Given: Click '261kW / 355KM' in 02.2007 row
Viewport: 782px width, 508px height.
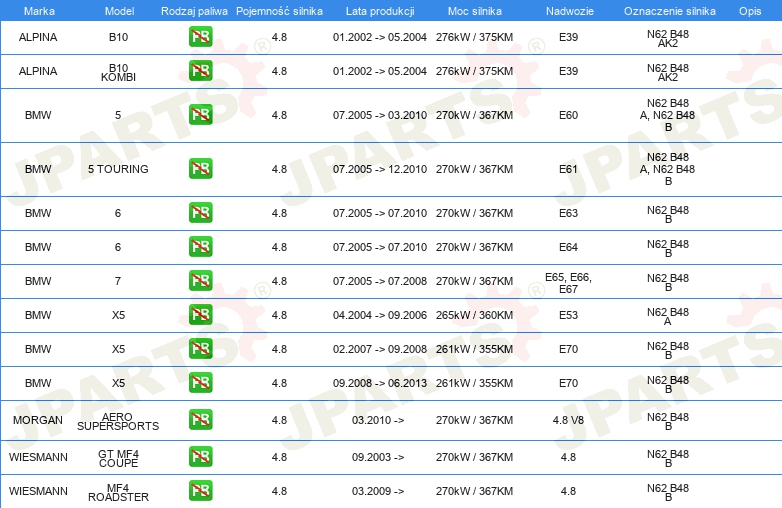Looking at the screenshot, I should click(474, 349).
